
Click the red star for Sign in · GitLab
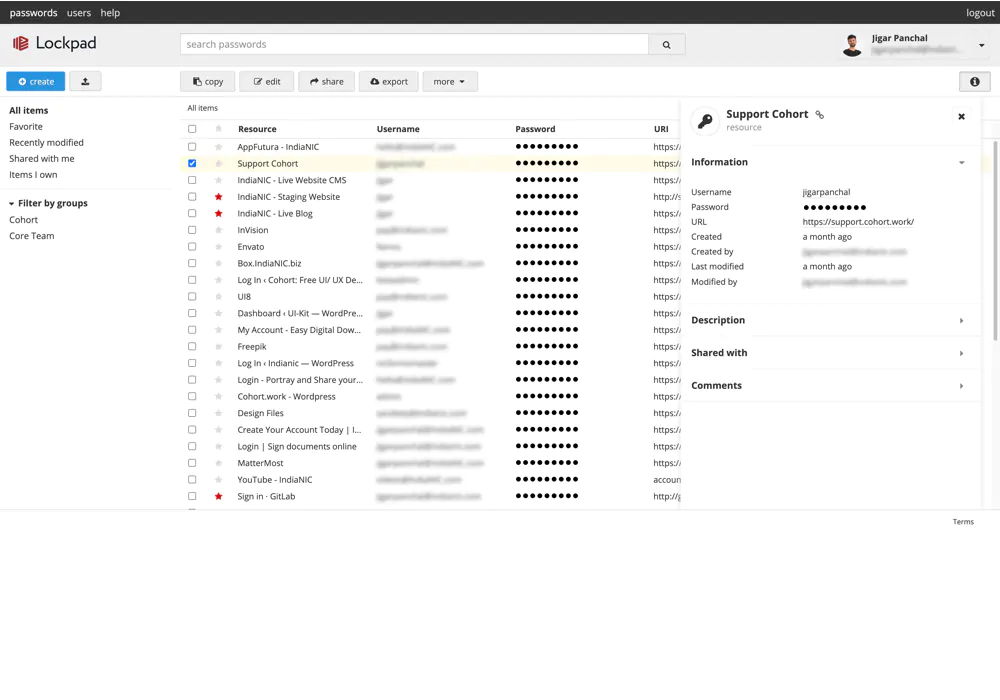tap(219, 497)
